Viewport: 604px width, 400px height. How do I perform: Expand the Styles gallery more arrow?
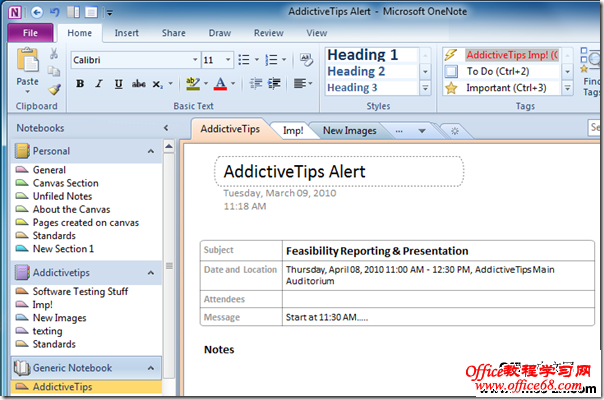click(x=425, y=88)
